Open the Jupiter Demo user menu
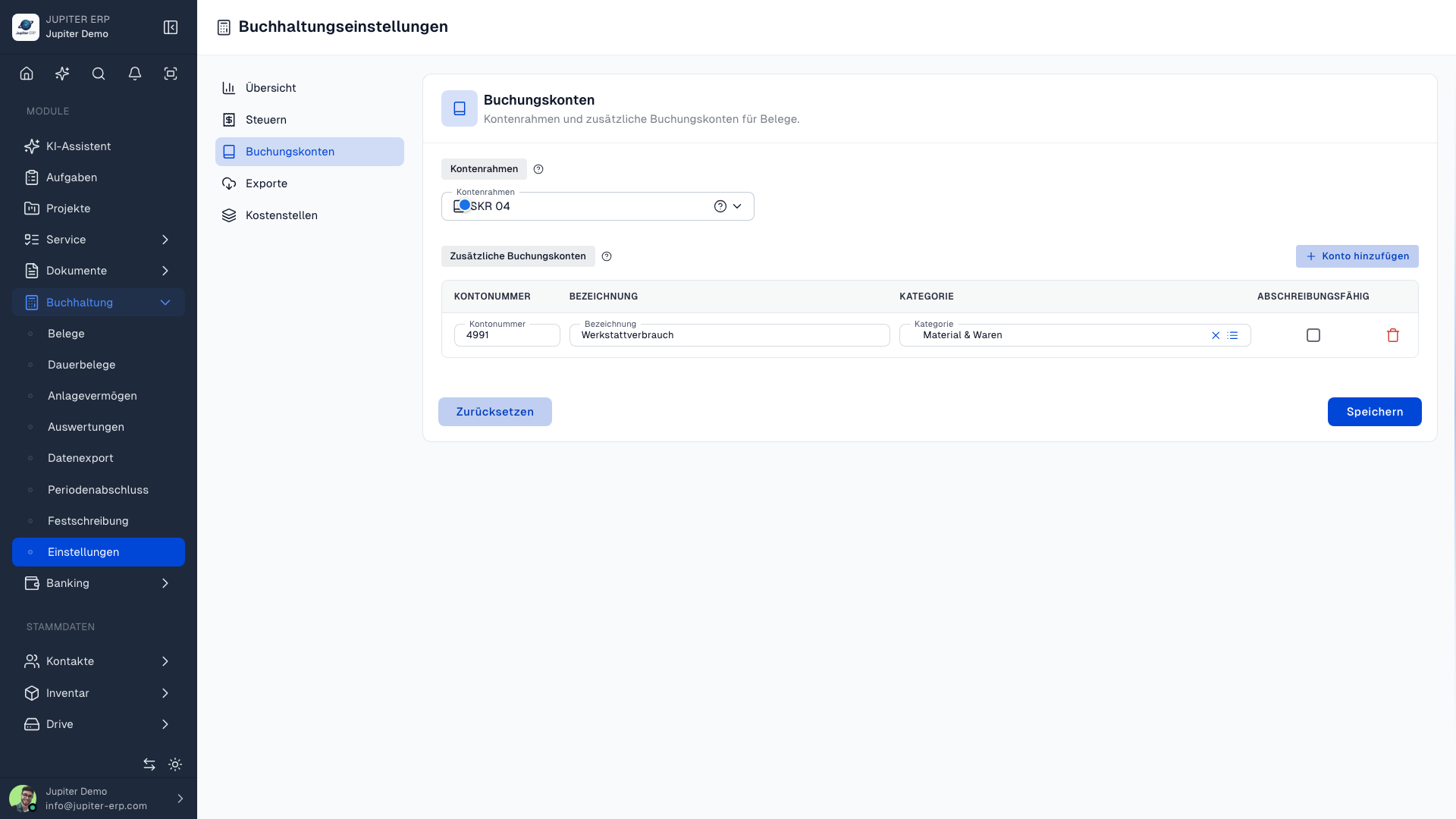This screenshot has height=819, width=1456. tap(99, 799)
